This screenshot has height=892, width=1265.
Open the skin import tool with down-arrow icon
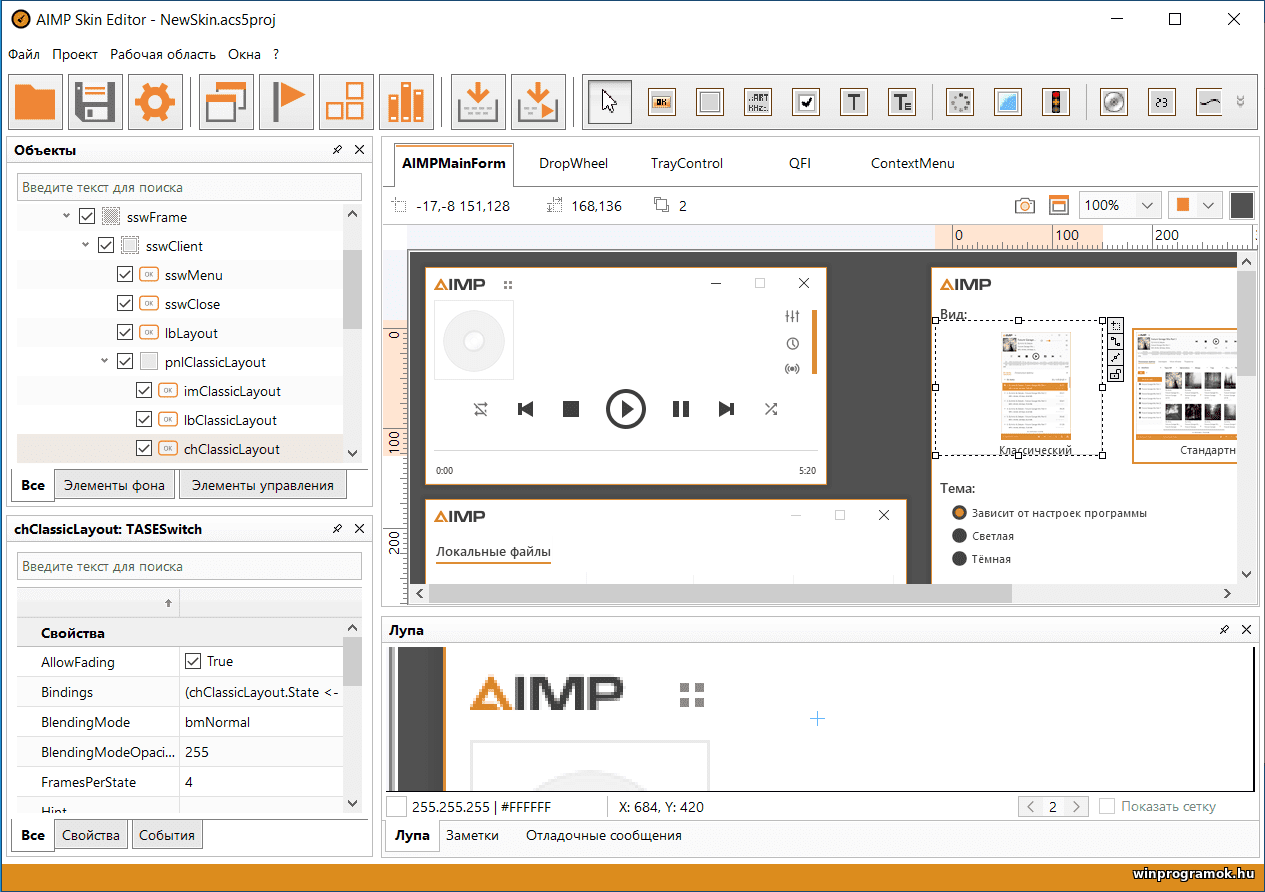pyautogui.click(x=478, y=101)
